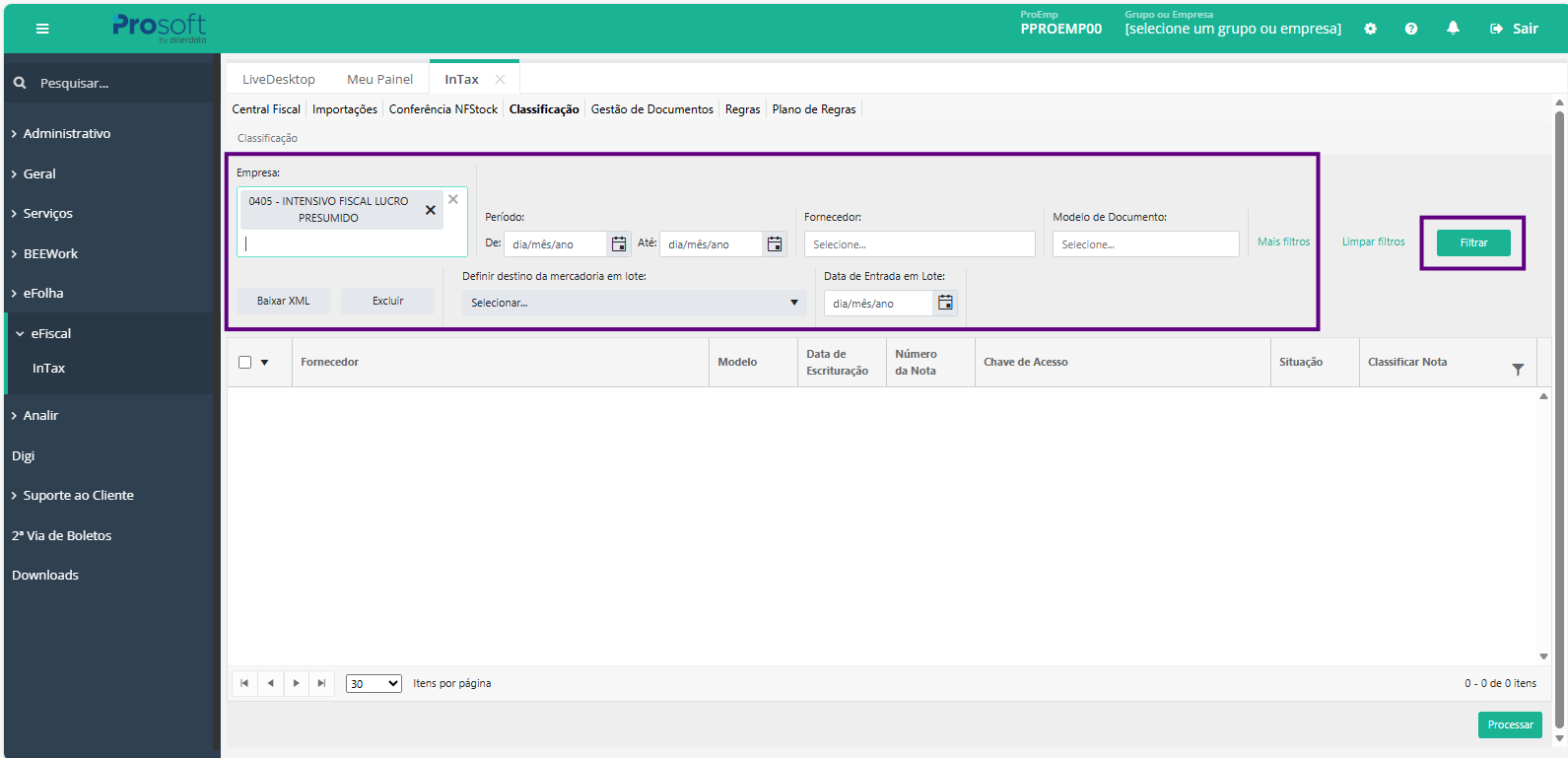Screen dimensions: 1568x758
Task: Open the notifications bell icon
Action: coord(1453,29)
